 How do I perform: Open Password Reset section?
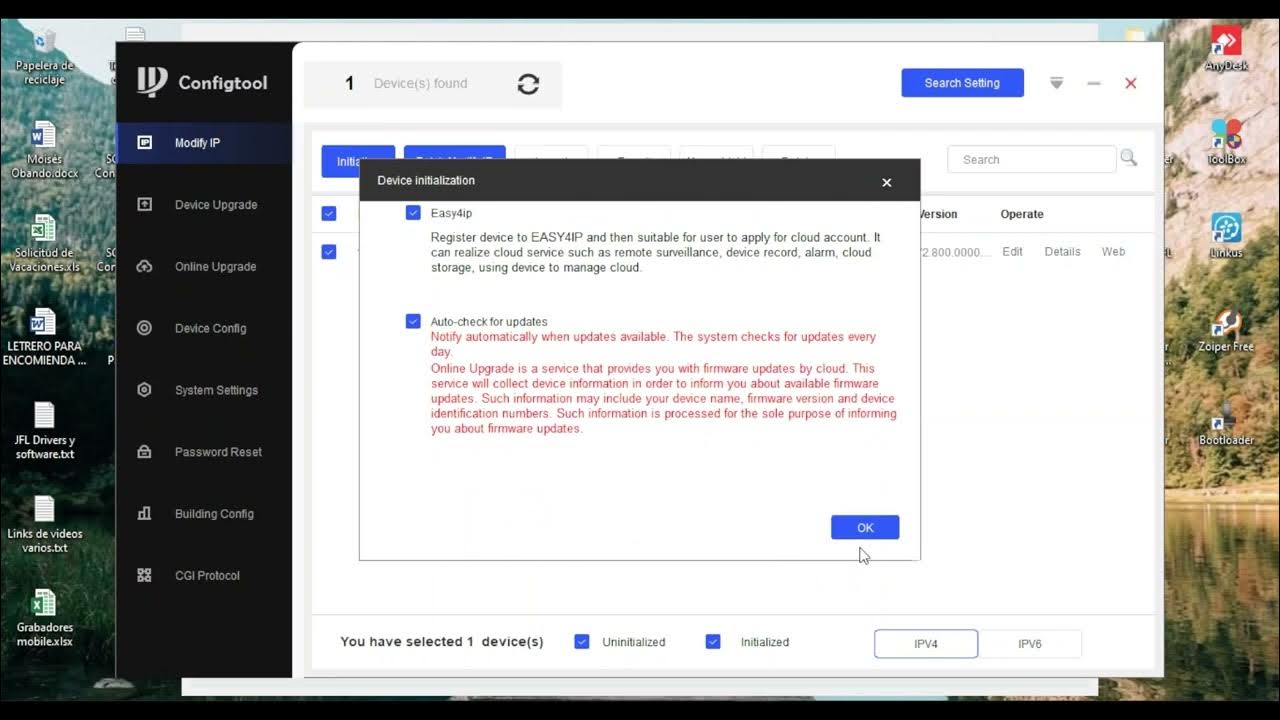pos(204,452)
